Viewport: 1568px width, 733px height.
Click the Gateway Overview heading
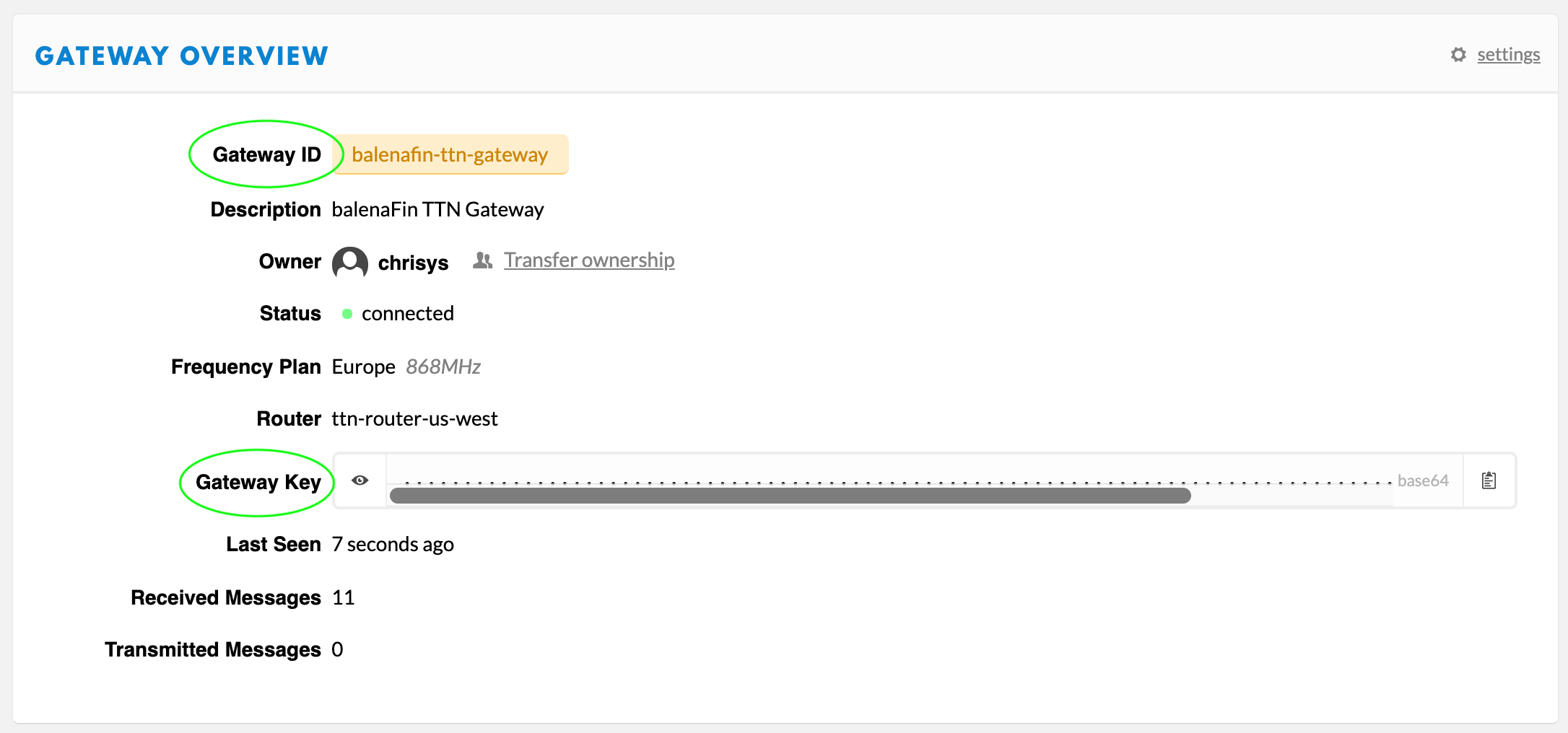coord(182,56)
